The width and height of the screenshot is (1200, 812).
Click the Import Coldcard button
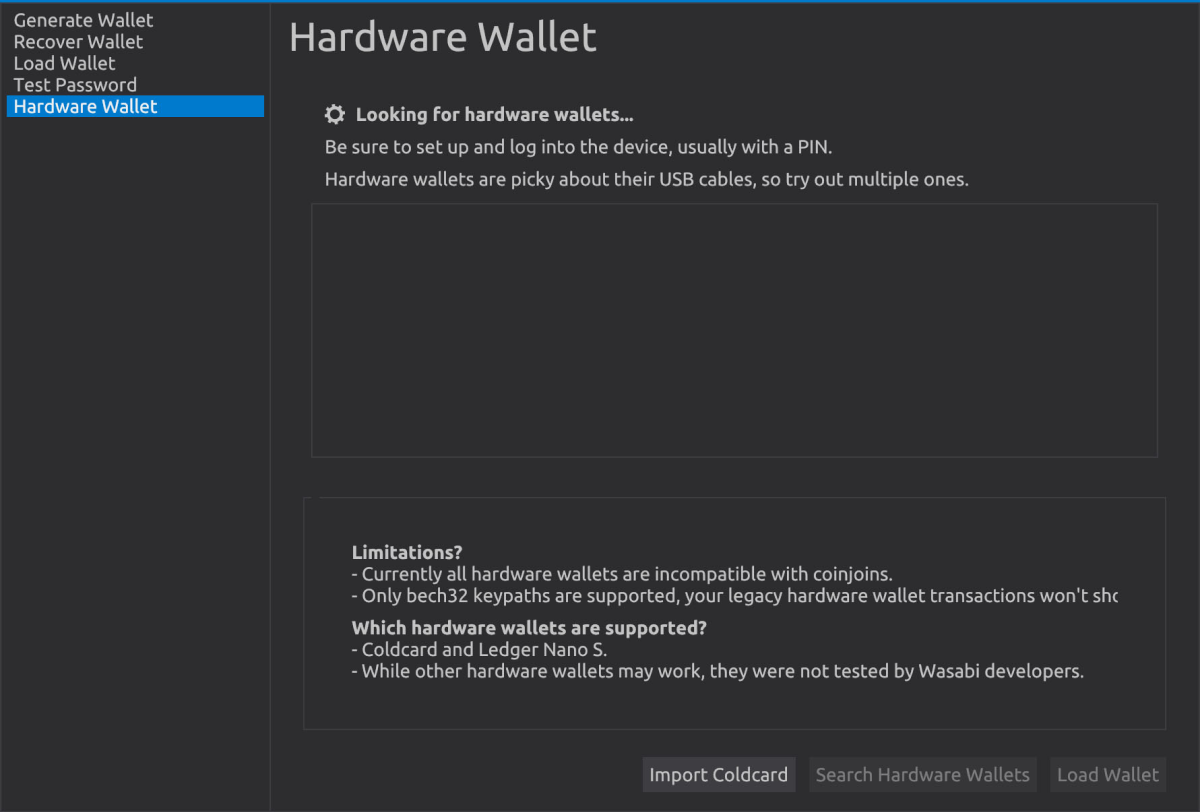click(718, 774)
